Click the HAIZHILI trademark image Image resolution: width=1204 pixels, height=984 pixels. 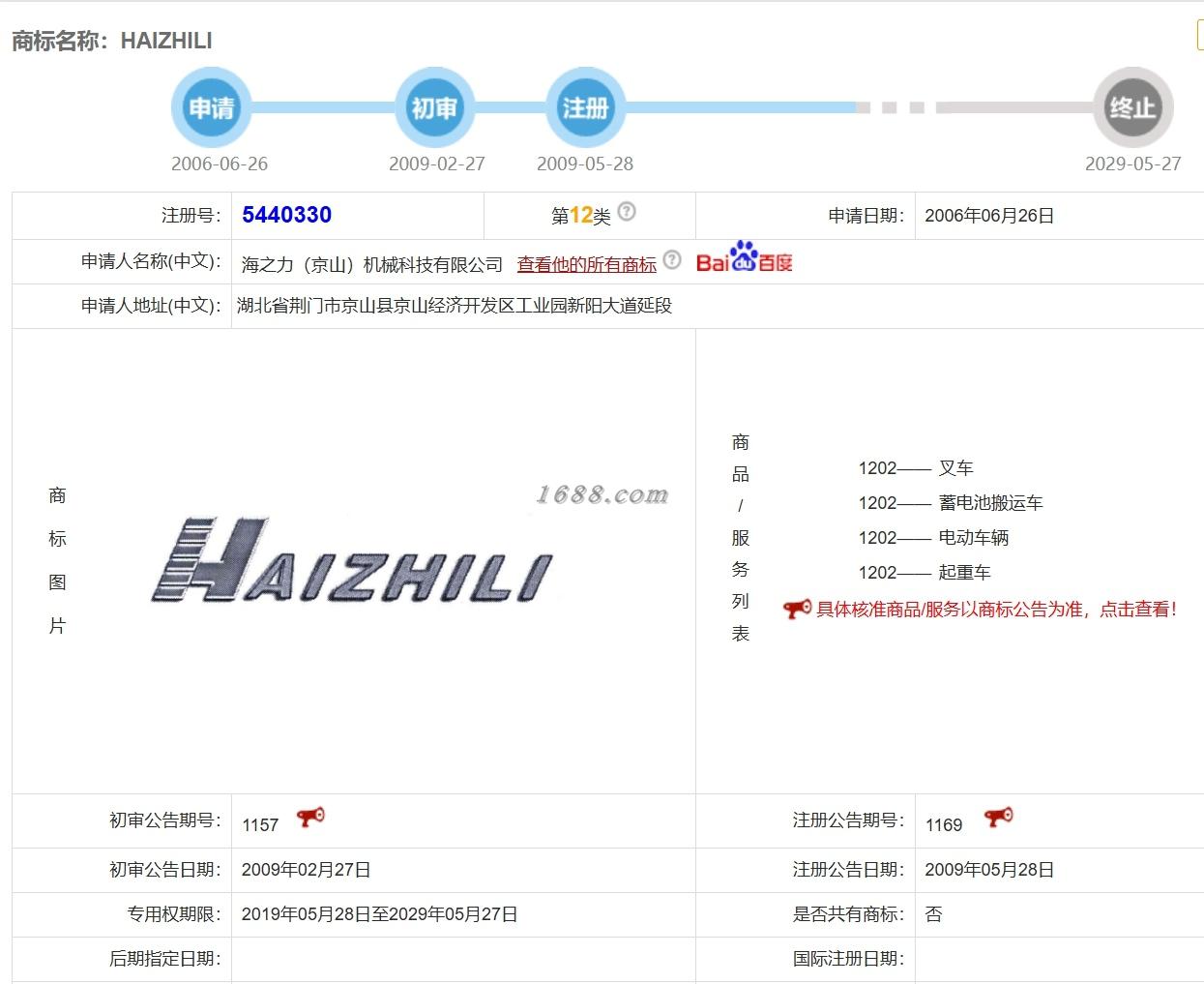coord(353,560)
